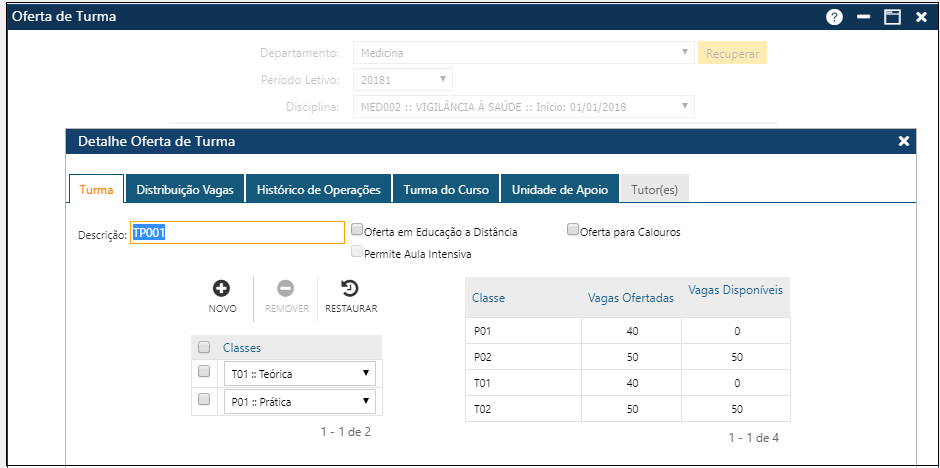
Task: Click the RESTAURAR restore icon
Action: click(350, 288)
